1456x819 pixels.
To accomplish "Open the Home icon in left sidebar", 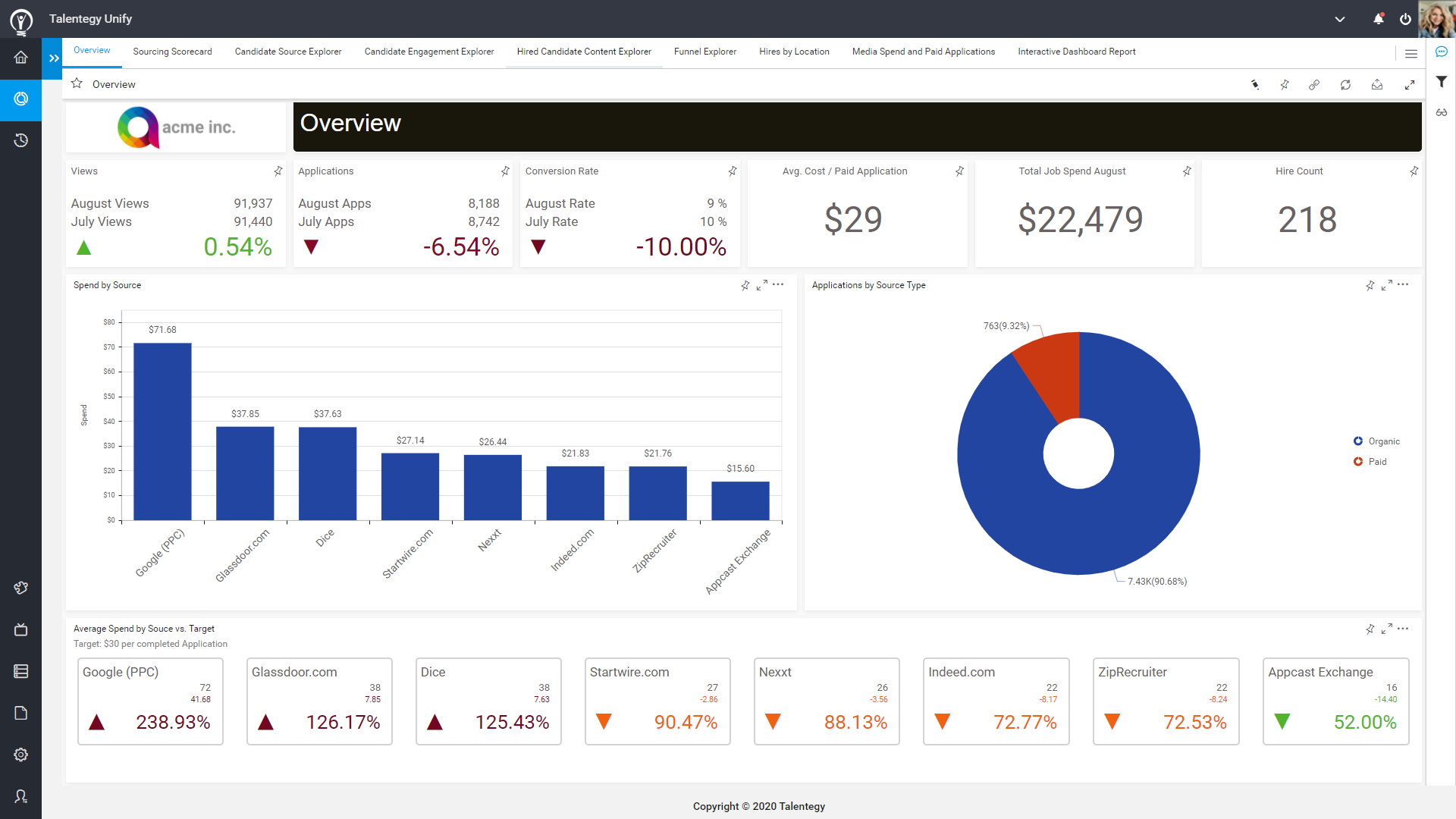I will tap(20, 57).
